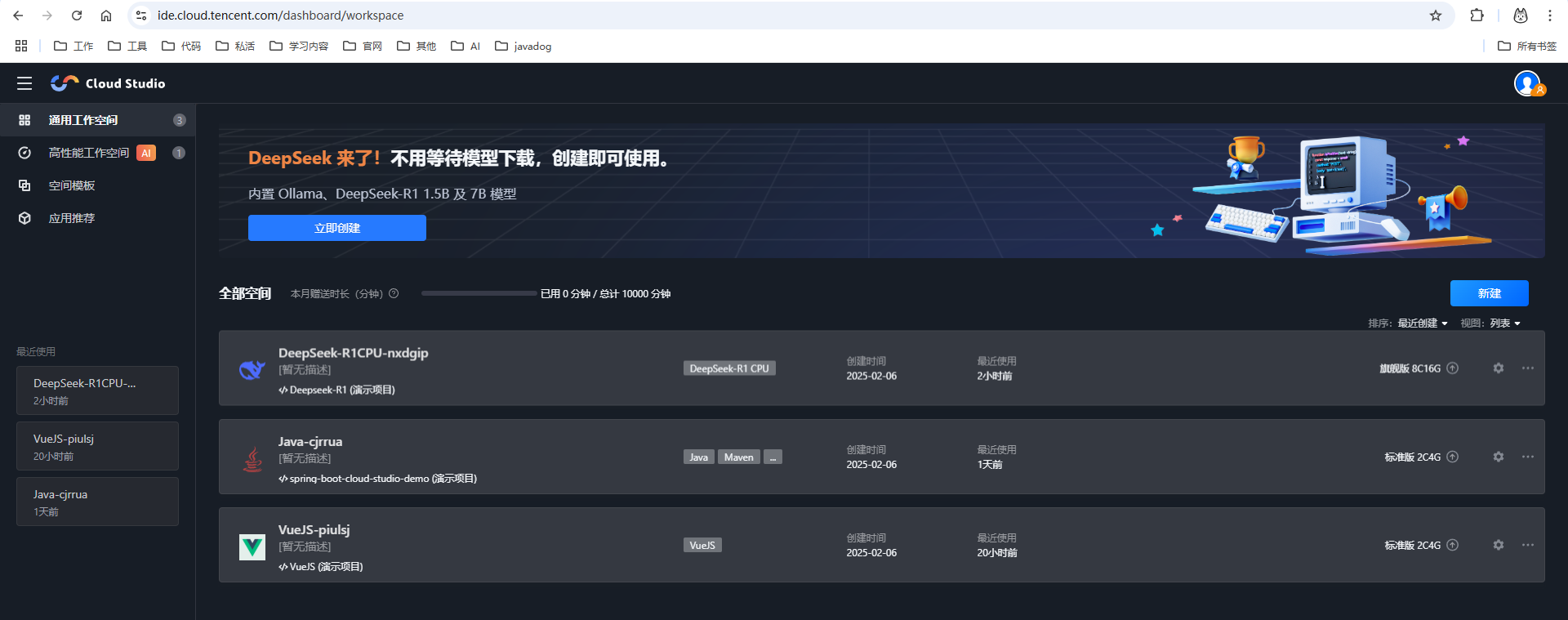Open Java-cjrrua workspace title
1568x620 pixels.
[x=310, y=441]
